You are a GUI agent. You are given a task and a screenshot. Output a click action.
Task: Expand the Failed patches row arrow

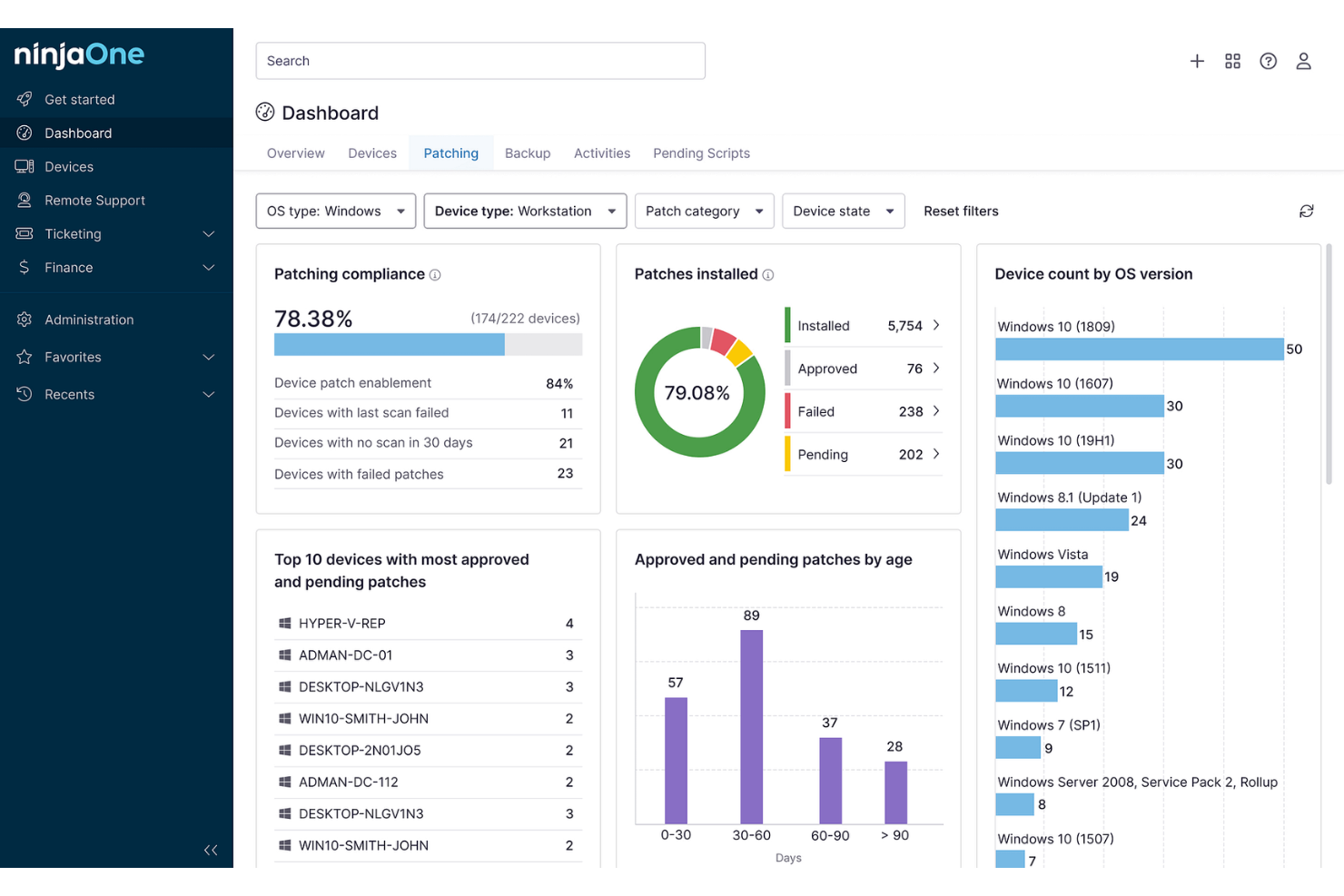click(x=936, y=411)
